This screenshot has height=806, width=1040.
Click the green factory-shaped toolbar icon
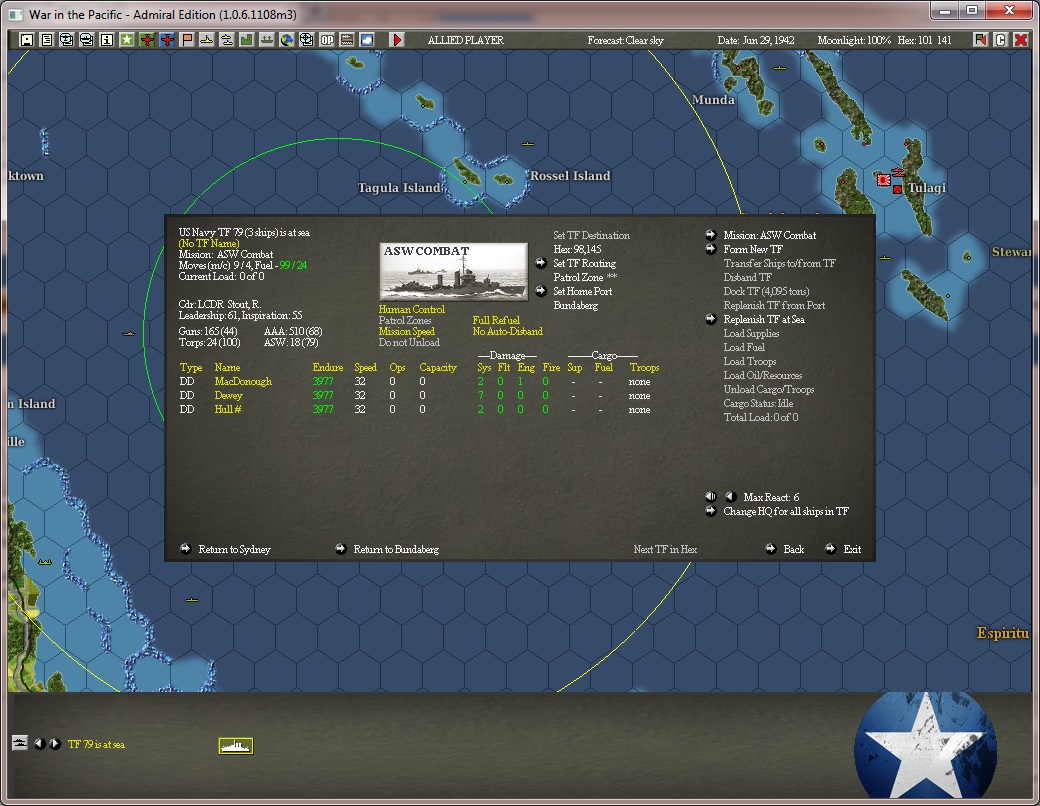tap(247, 40)
